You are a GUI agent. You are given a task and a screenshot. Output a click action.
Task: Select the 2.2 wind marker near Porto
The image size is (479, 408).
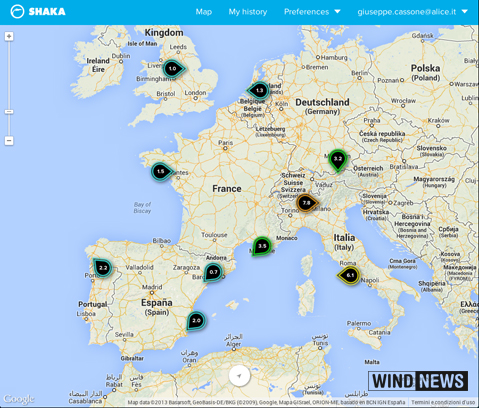[x=103, y=267]
